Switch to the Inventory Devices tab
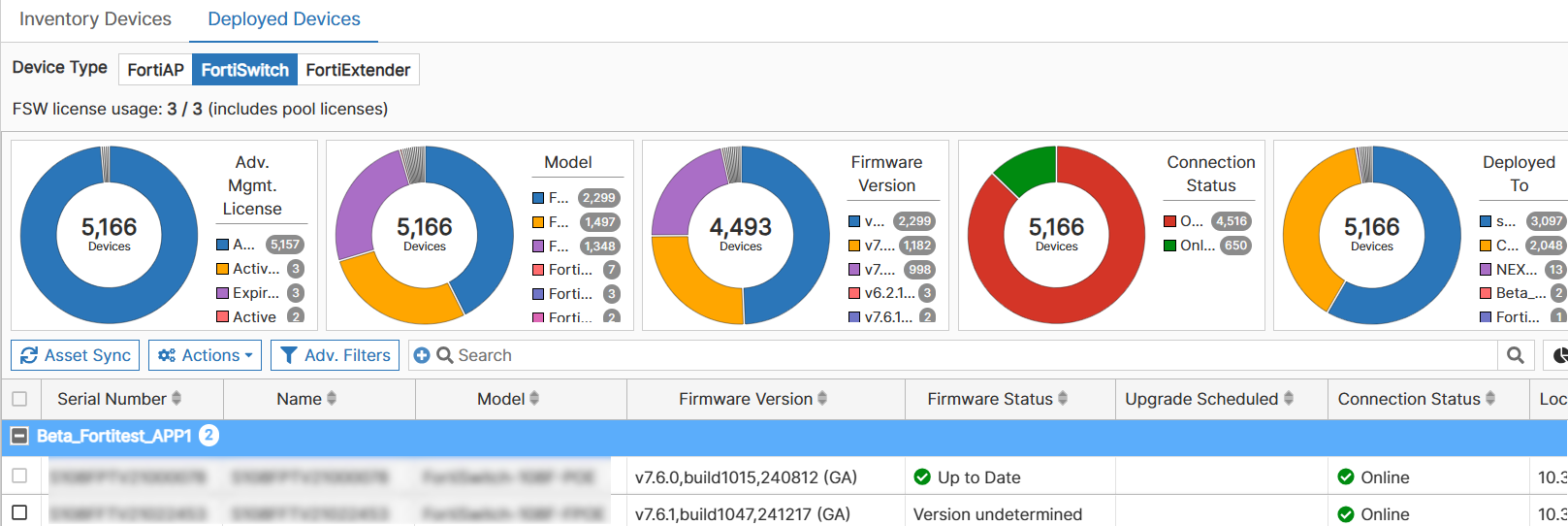The image size is (1568, 526). (95, 19)
